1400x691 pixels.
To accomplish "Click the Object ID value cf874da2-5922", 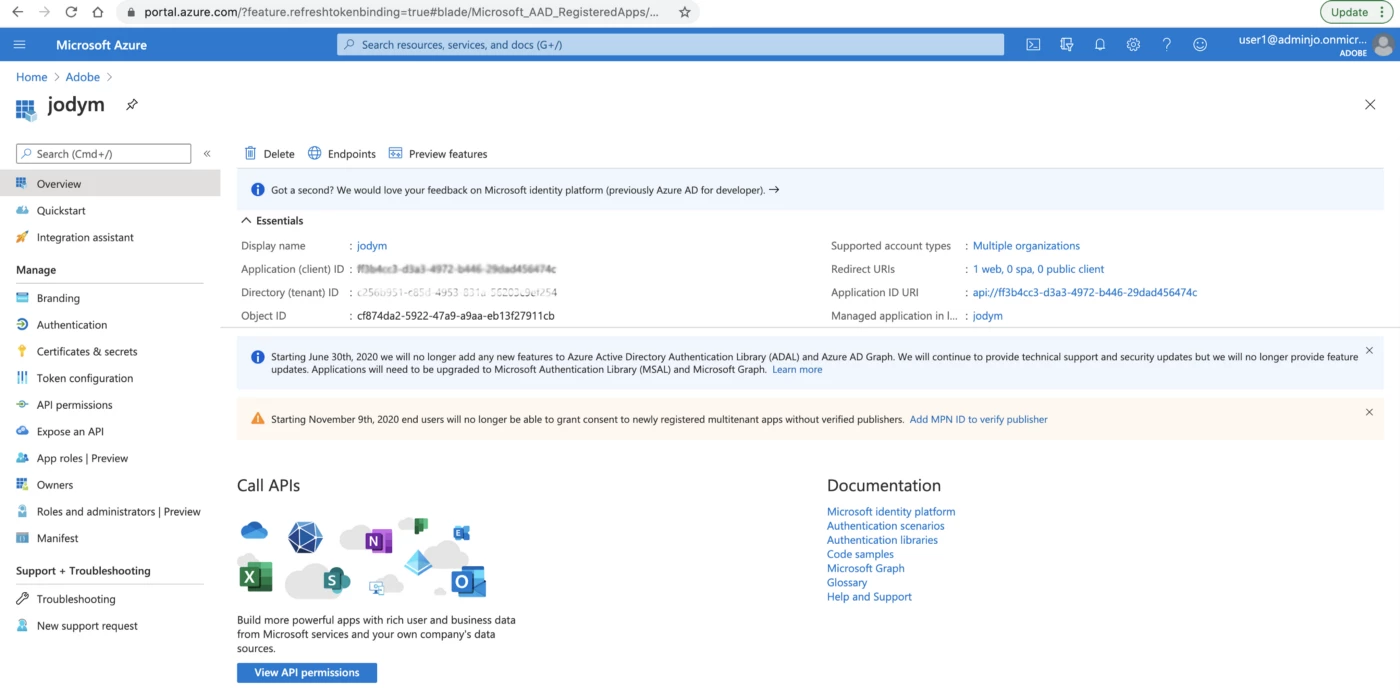I will point(456,316).
